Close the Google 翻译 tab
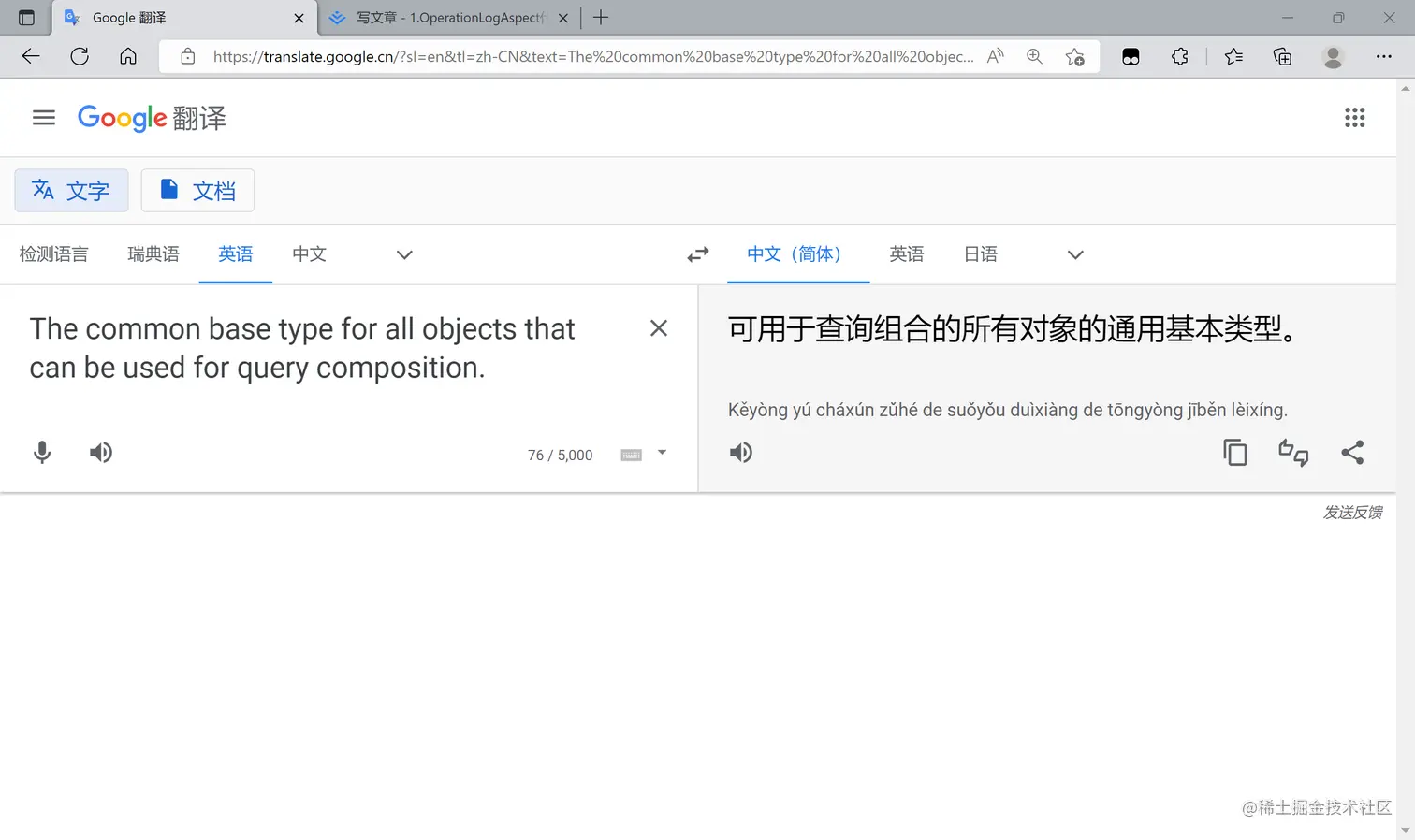 299,18
